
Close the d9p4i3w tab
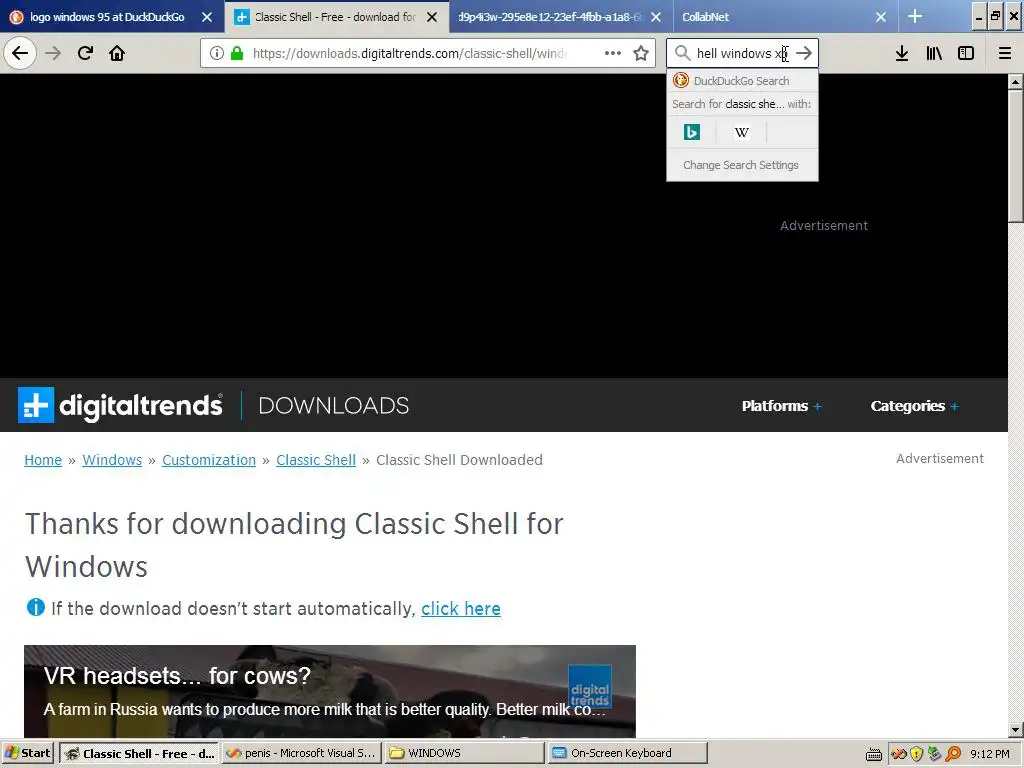656,17
